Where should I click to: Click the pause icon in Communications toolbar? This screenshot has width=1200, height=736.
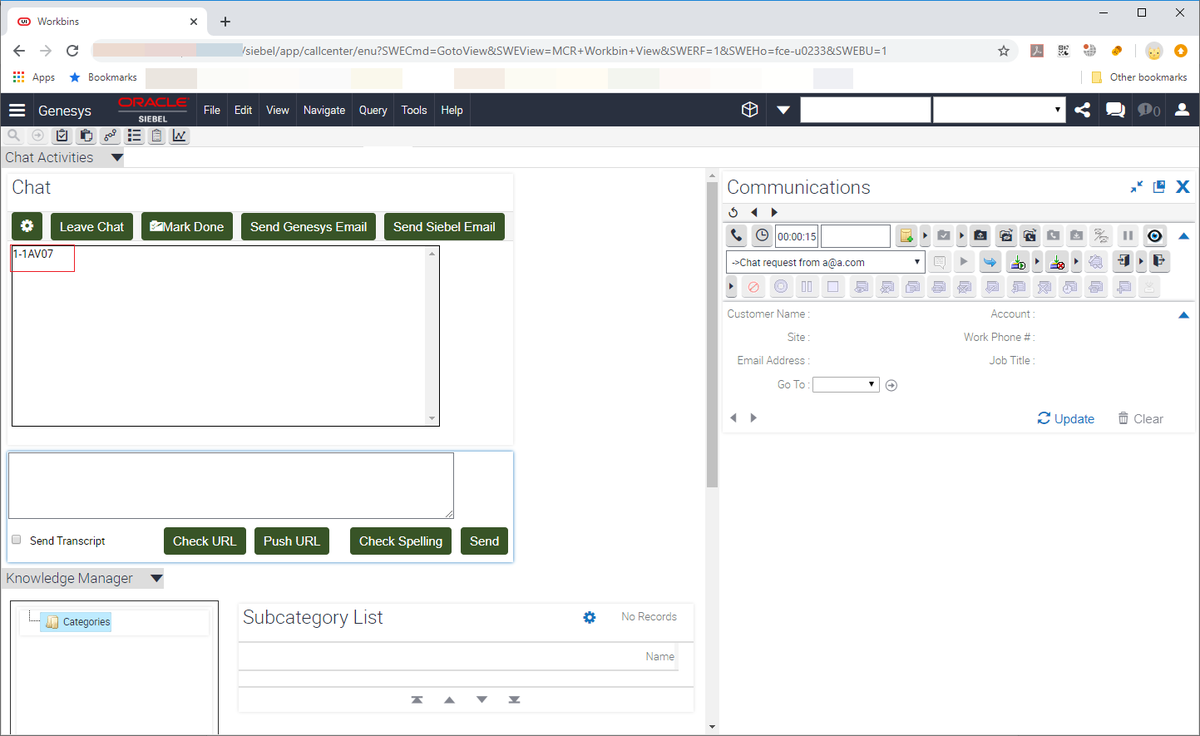(1128, 236)
